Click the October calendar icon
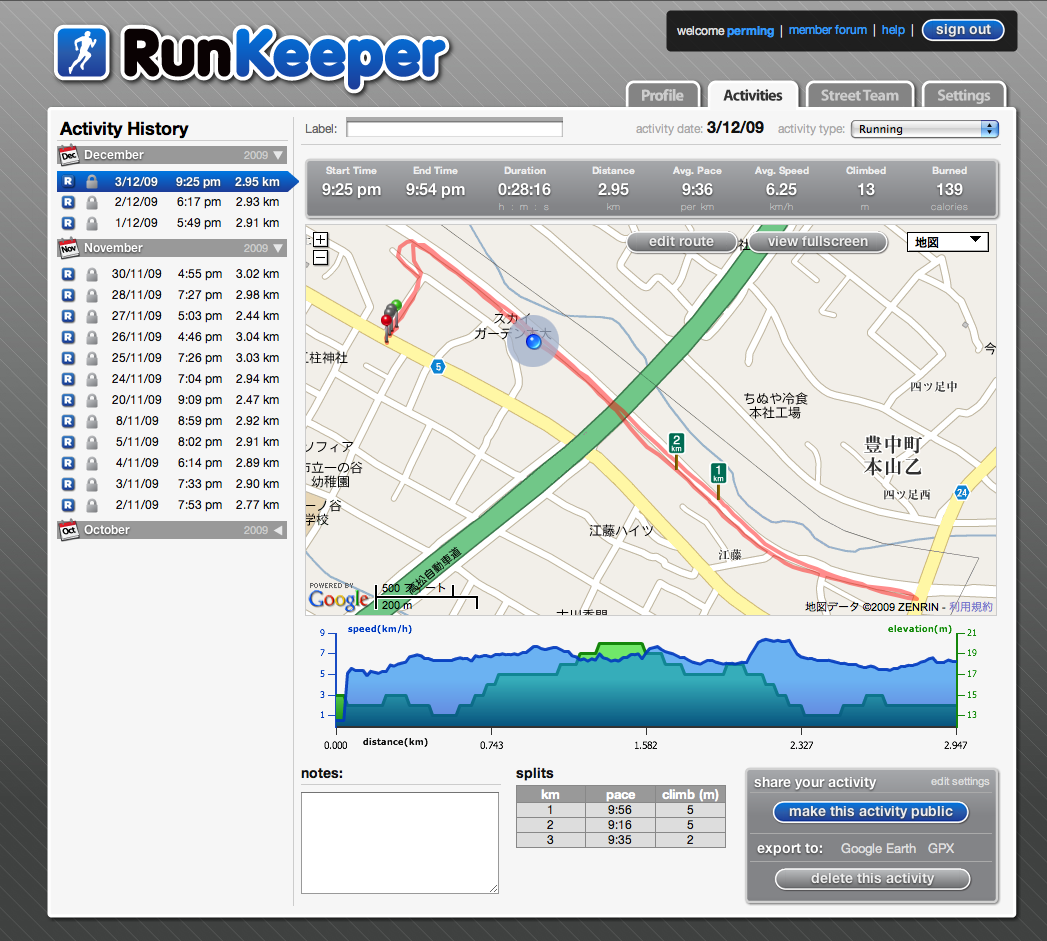The height and width of the screenshot is (941, 1047). (x=69, y=530)
